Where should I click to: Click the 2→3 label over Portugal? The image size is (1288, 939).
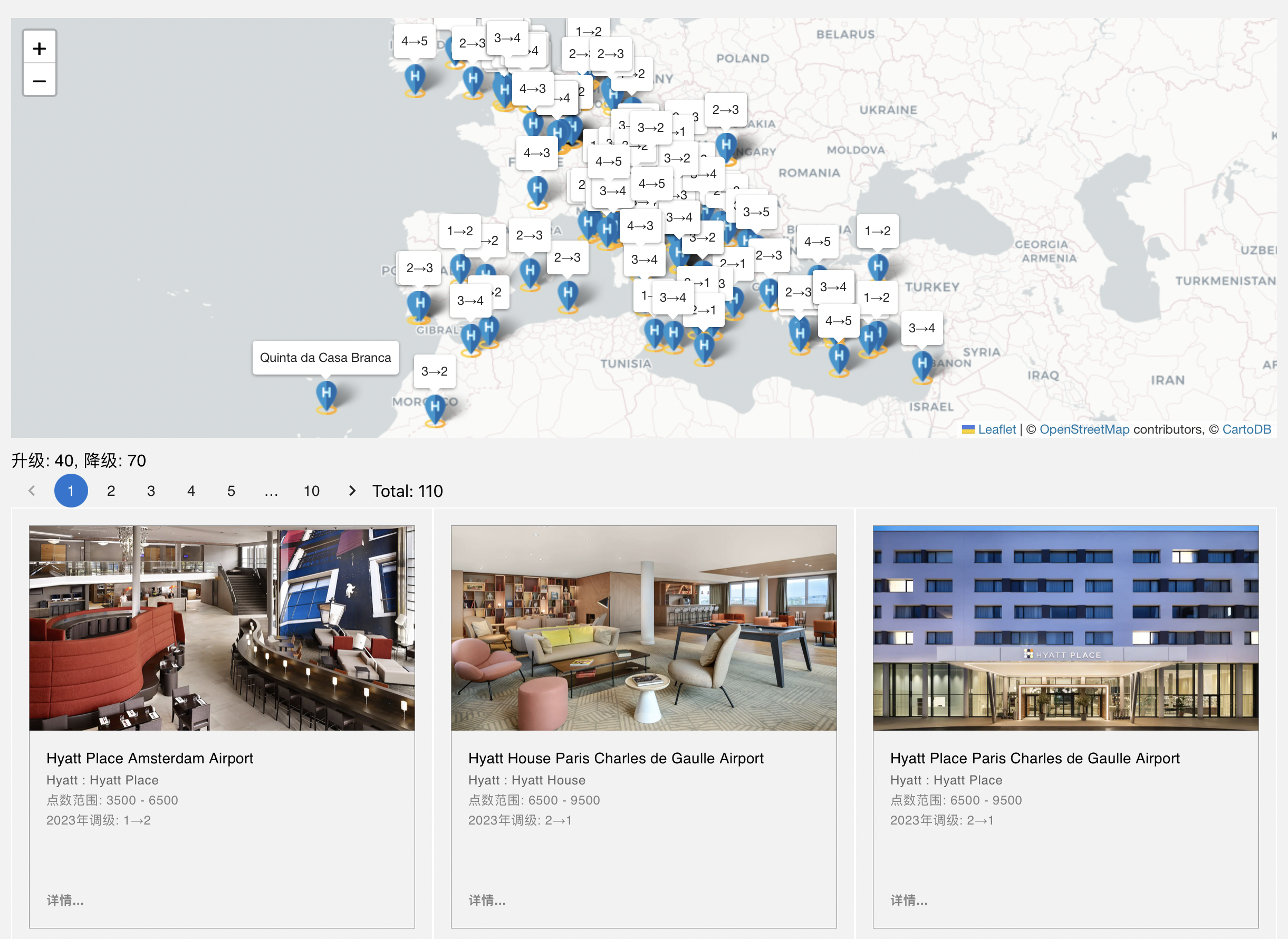[419, 267]
